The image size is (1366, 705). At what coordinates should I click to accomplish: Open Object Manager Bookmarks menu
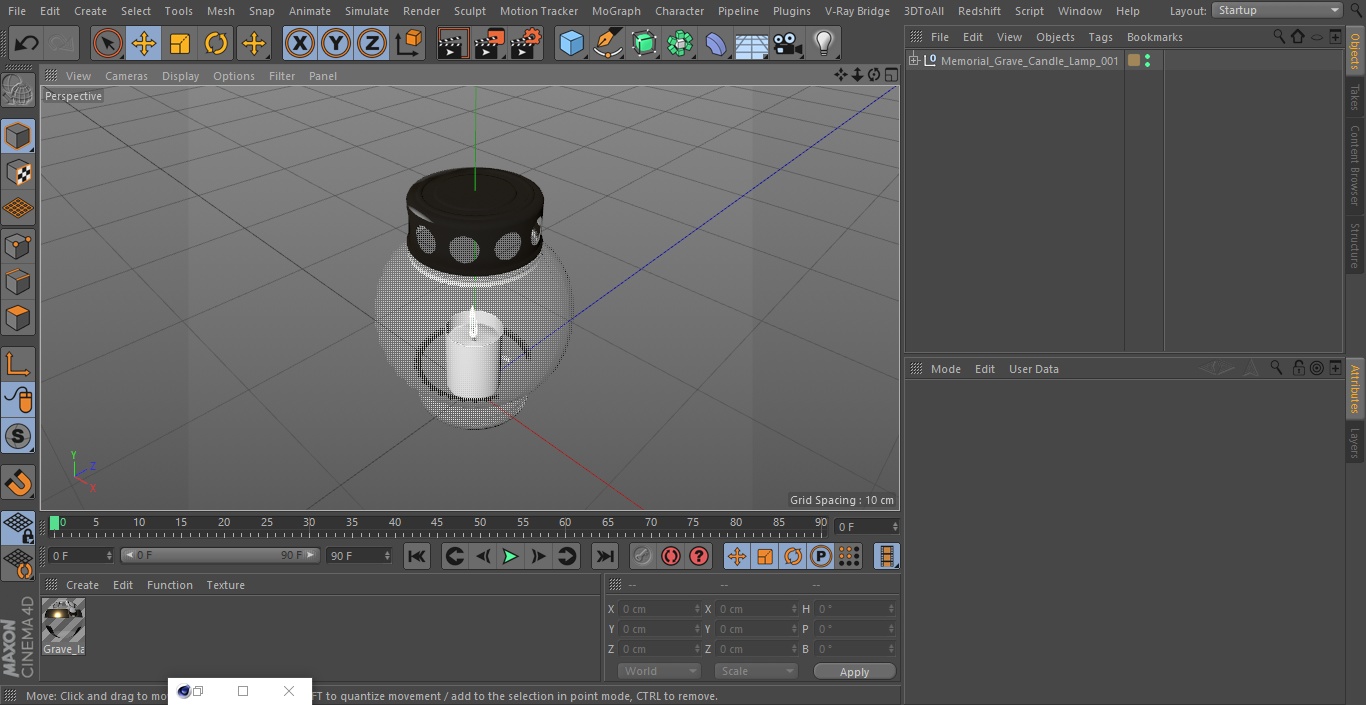coord(1154,37)
